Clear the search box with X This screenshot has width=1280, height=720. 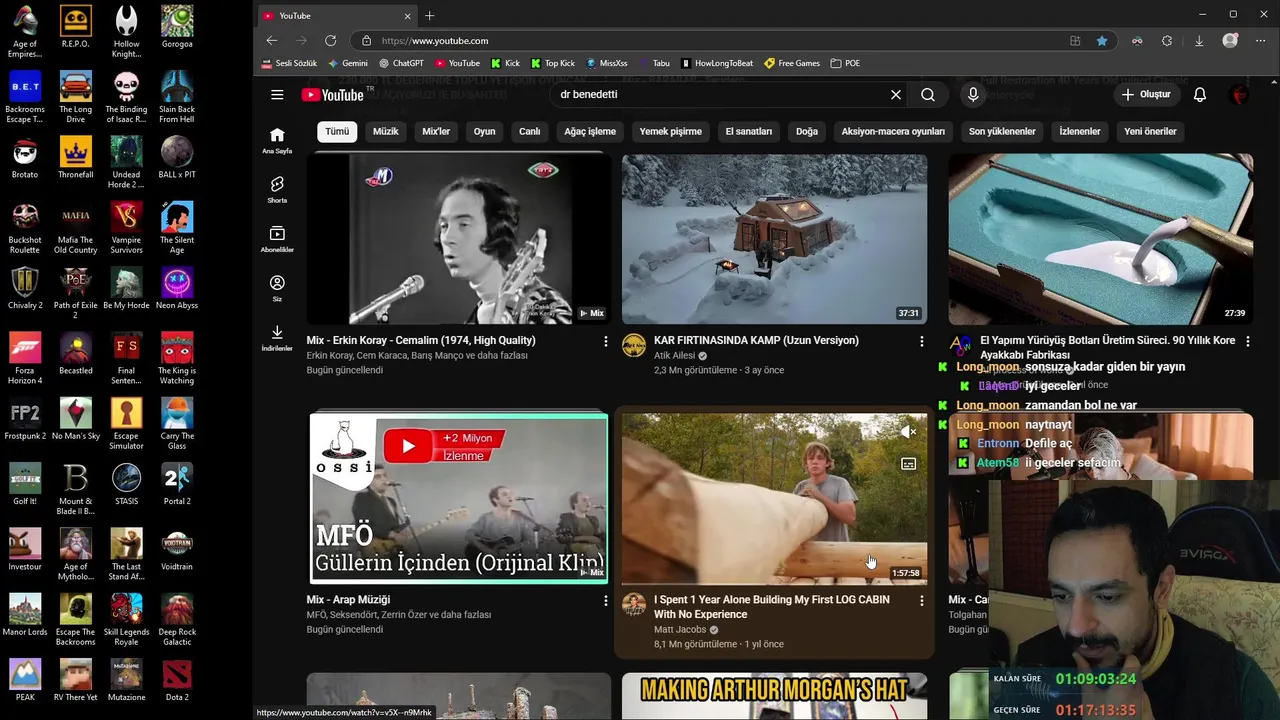[896, 95]
